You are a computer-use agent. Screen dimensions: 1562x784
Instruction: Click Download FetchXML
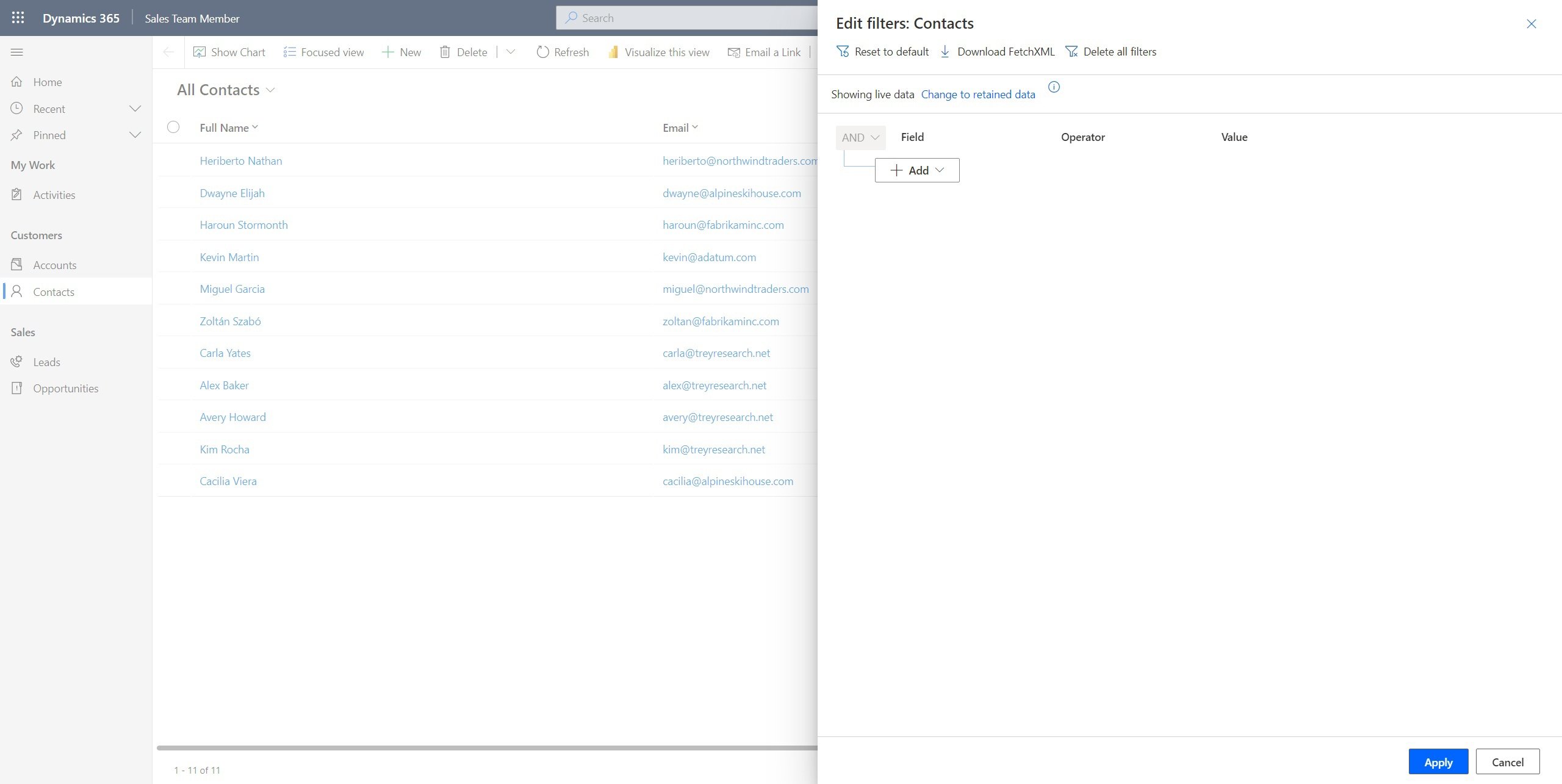(x=998, y=52)
